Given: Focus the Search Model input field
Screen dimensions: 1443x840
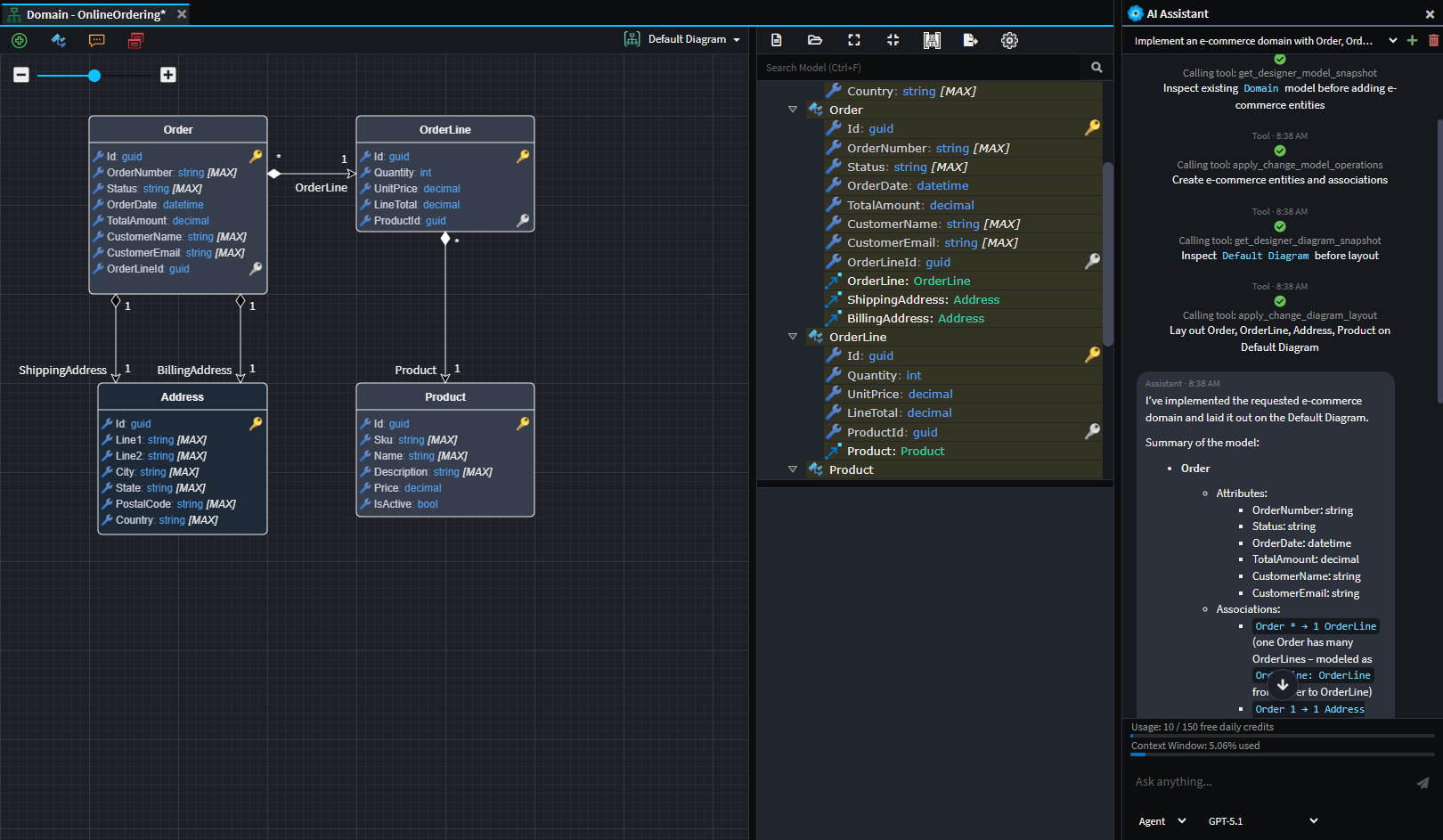Looking at the screenshot, I should 921,68.
